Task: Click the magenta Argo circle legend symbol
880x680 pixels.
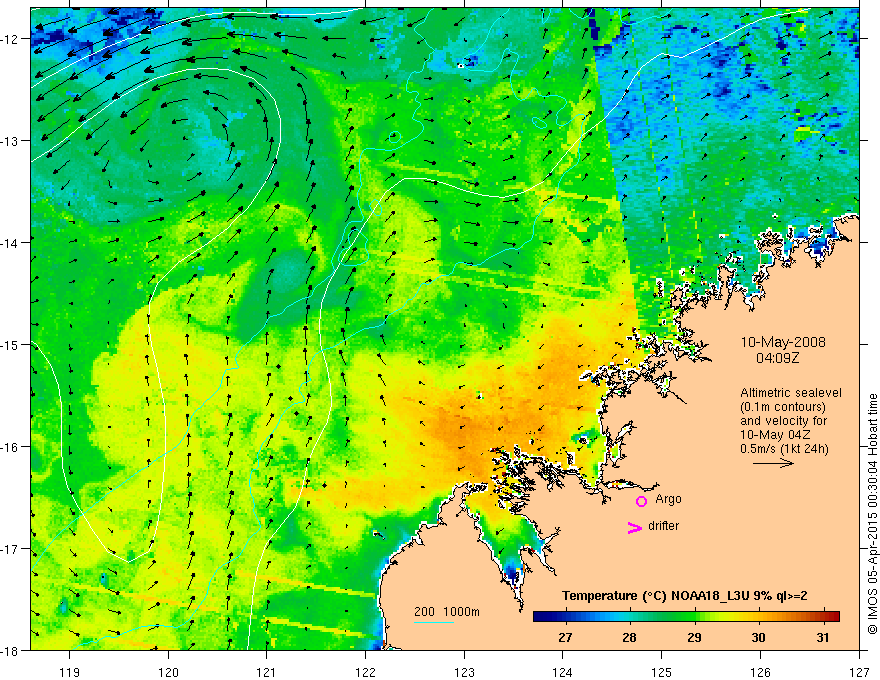Action: tap(641, 501)
